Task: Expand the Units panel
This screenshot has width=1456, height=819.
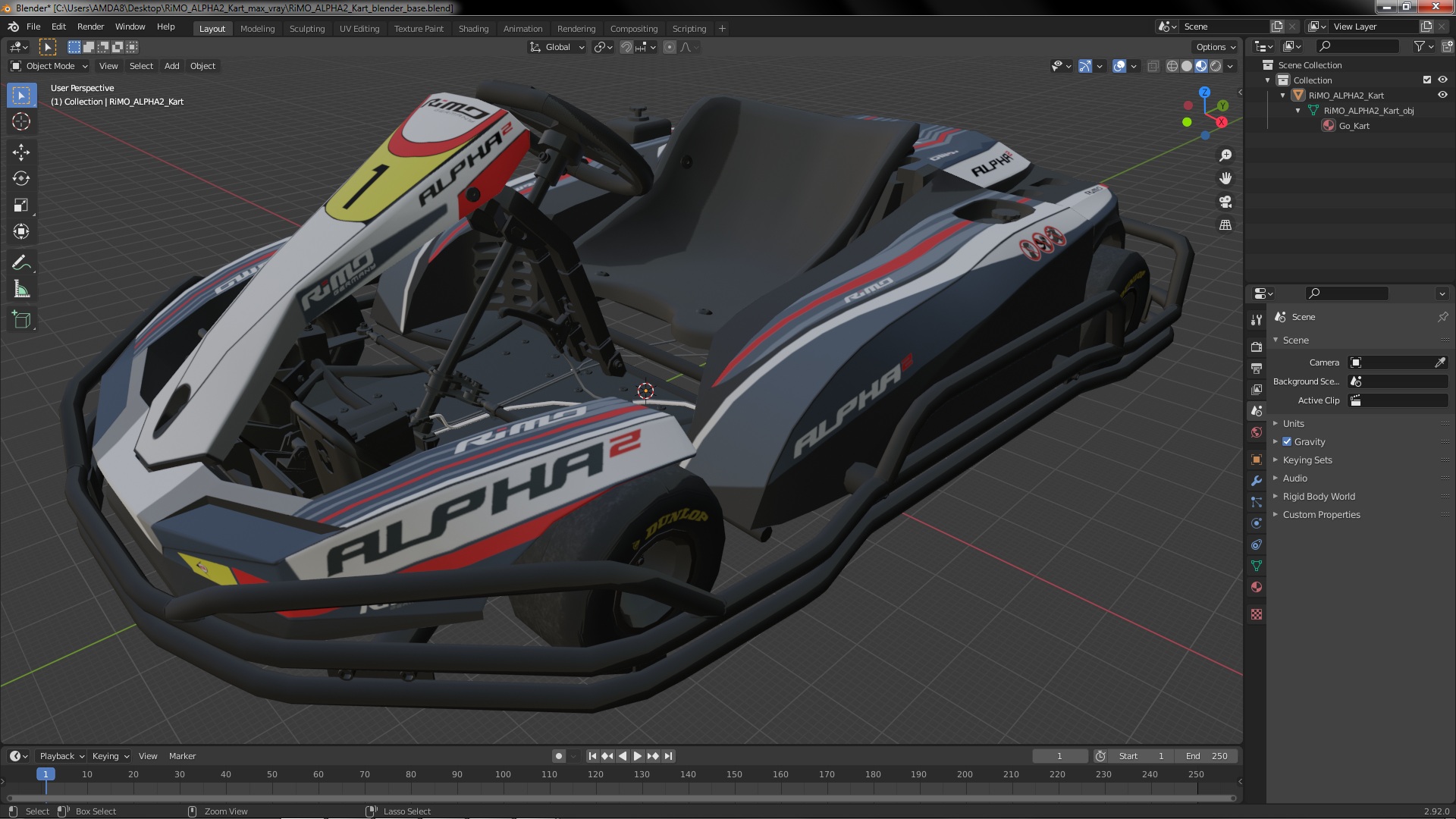Action: [1293, 423]
